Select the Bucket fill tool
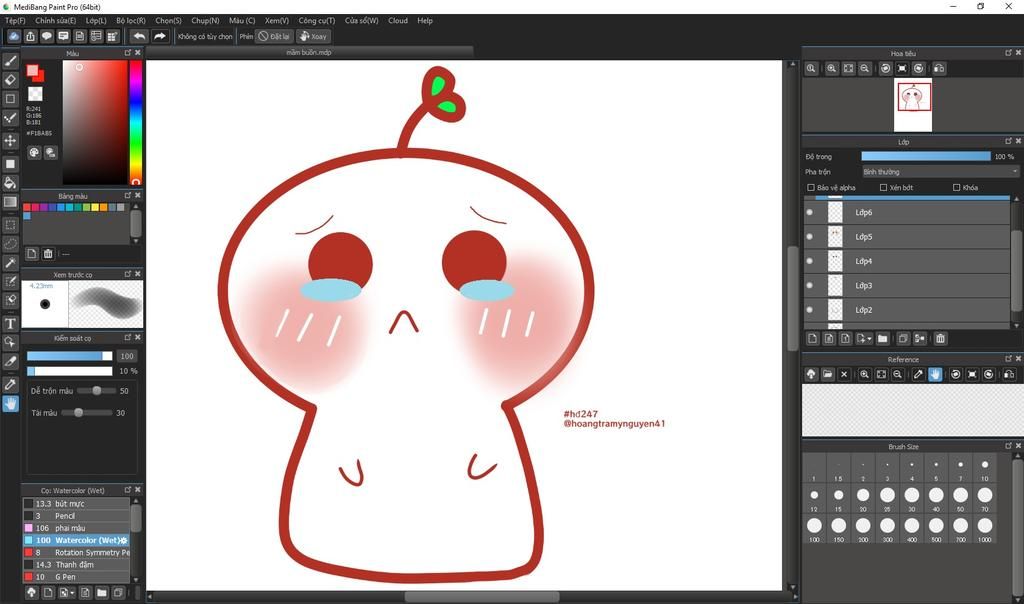 coord(10,182)
